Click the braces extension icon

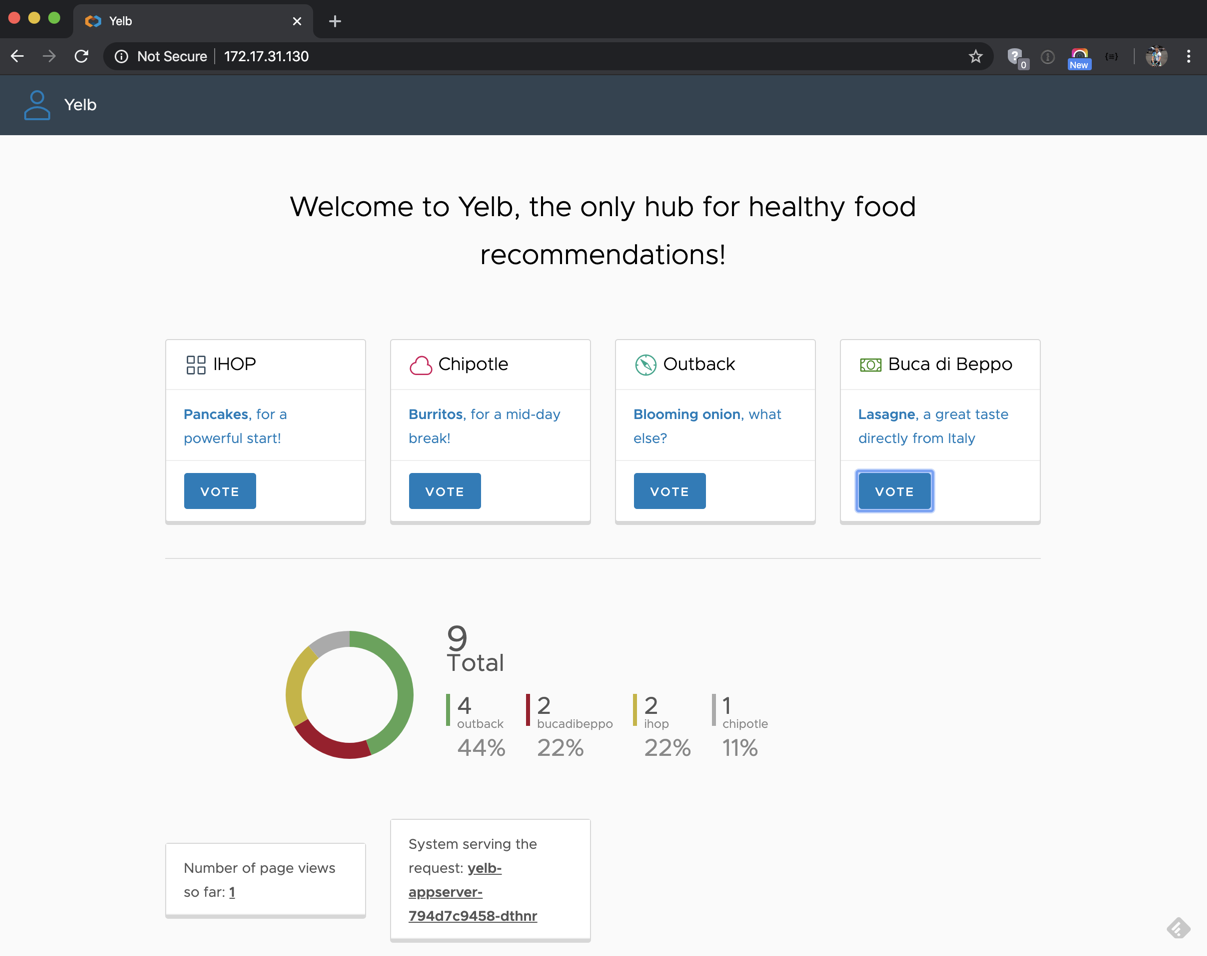[1112, 57]
